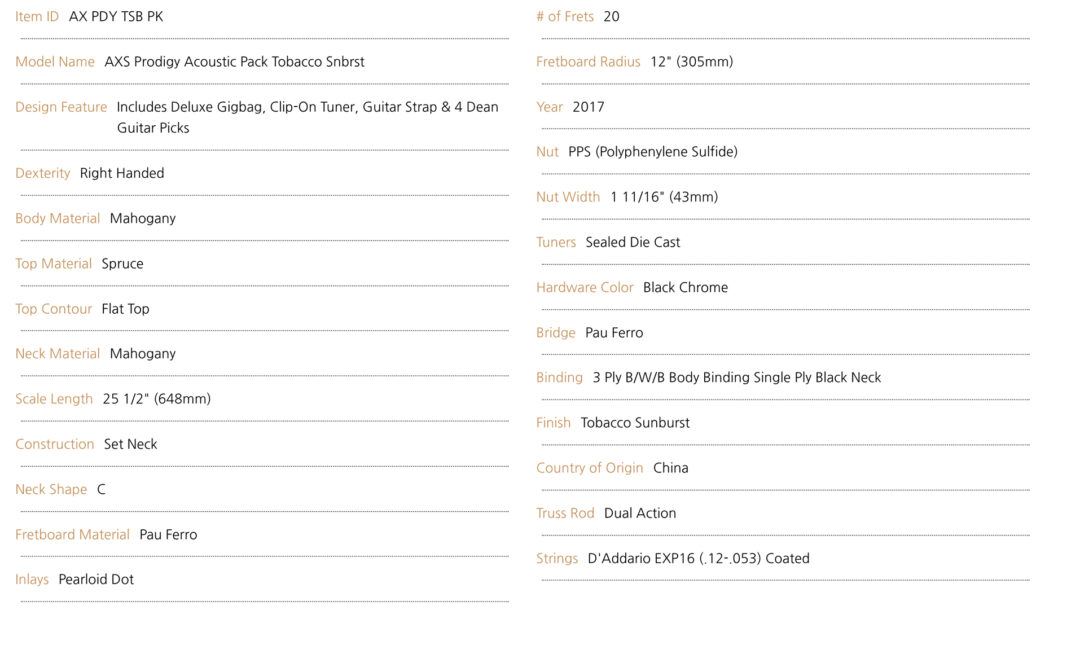Viewport: 1080px width, 645px height.
Task: Click the Sealed Die Cast tuners value
Action: point(633,243)
